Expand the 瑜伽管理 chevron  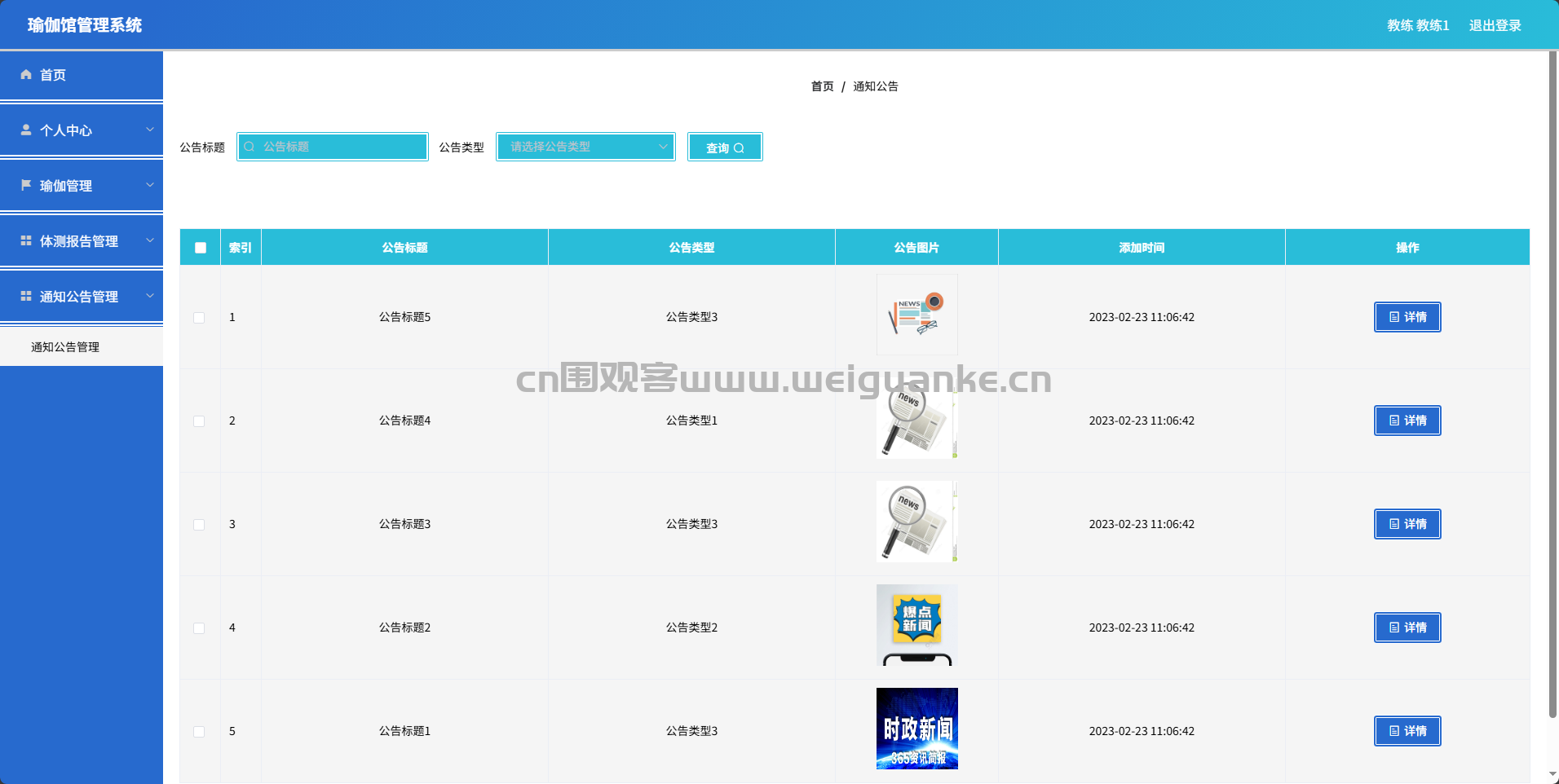(x=150, y=185)
